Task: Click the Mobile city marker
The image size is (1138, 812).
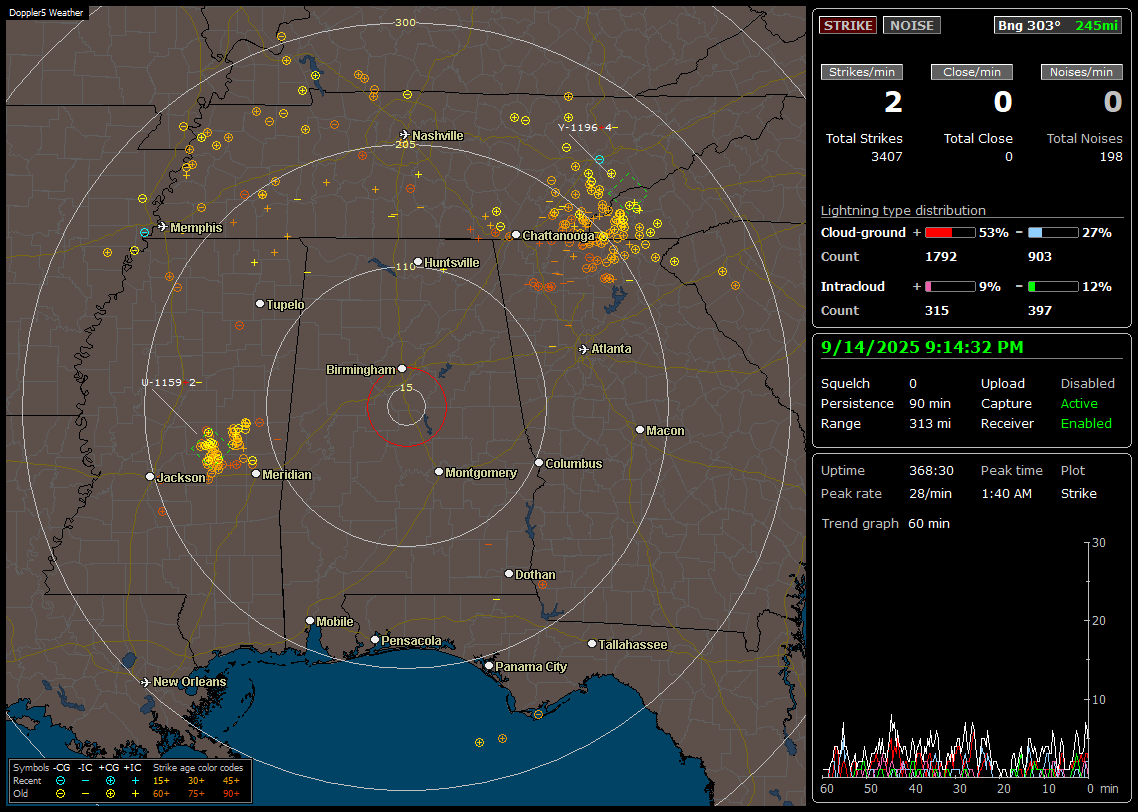Action: [x=310, y=620]
